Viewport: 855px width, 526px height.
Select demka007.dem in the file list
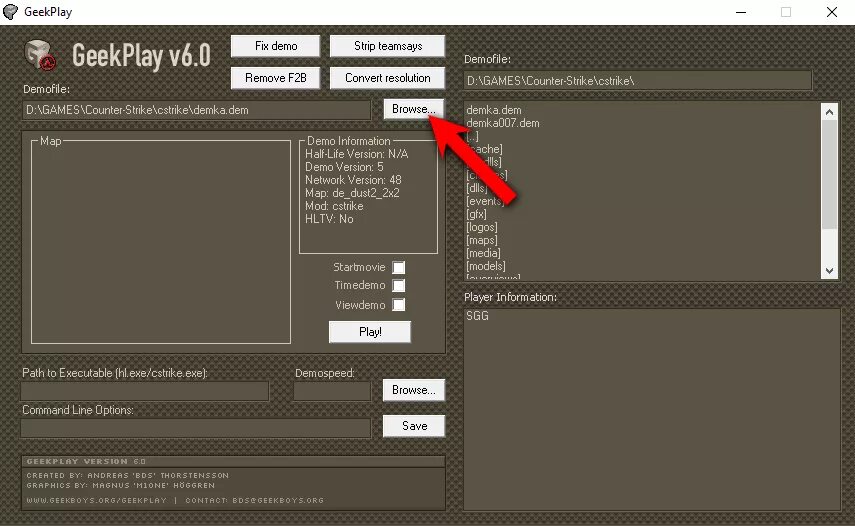point(503,123)
